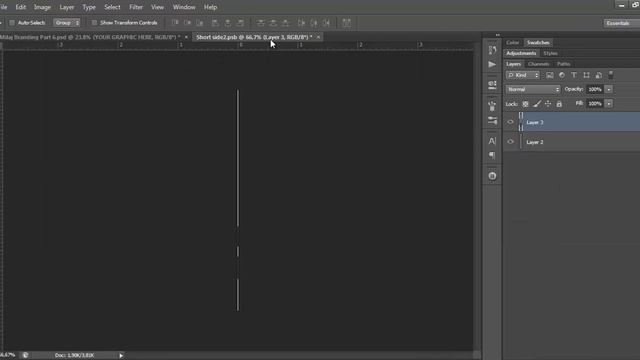
Task: Click Distribute Top Edges icon
Action: coord(260,23)
